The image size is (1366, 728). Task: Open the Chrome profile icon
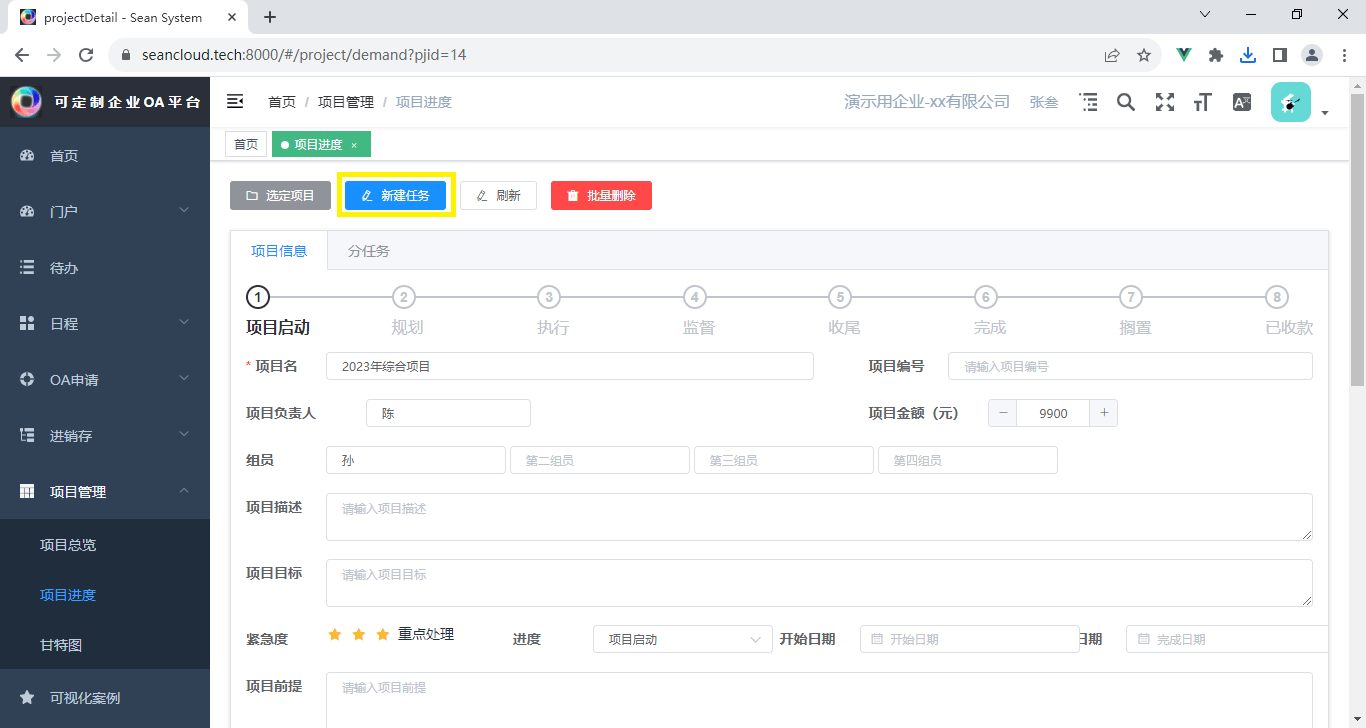[1311, 55]
